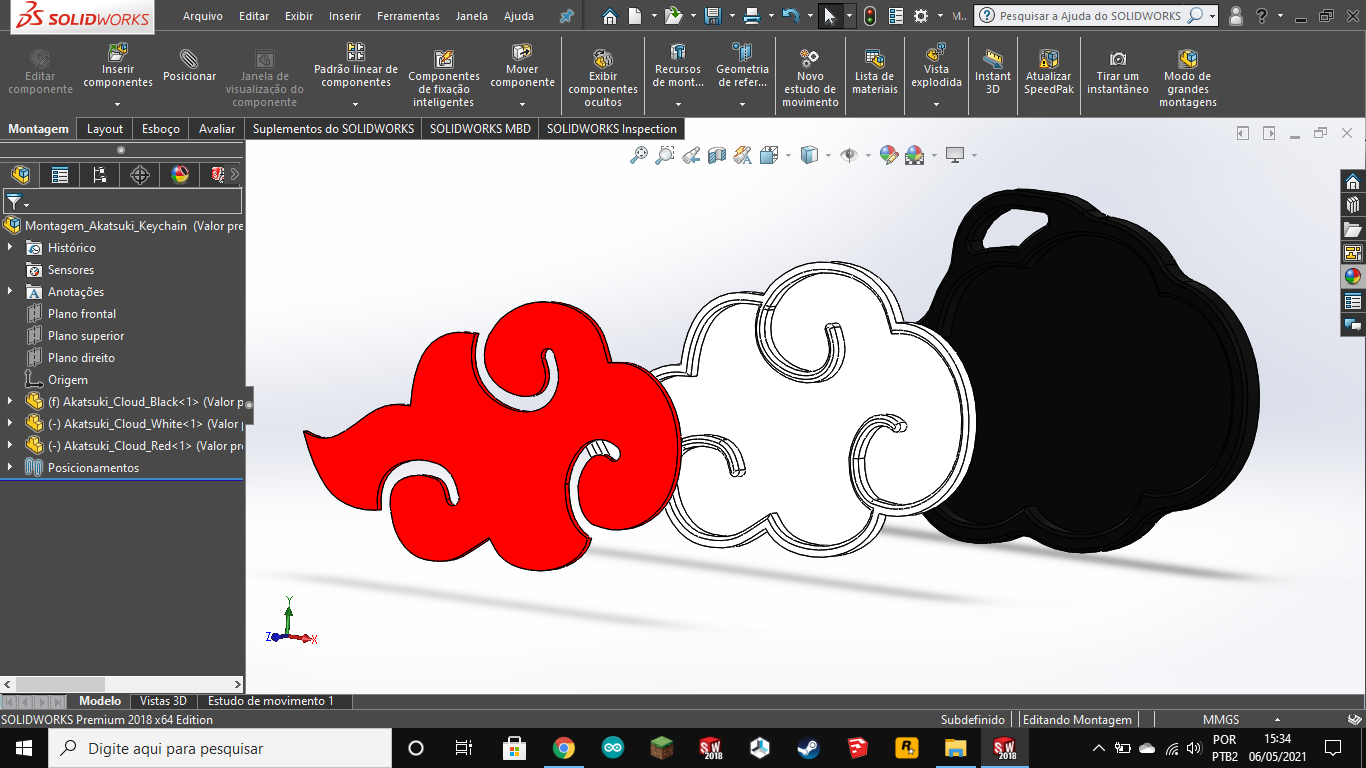Open Padrão linear de componentes

(x=356, y=66)
